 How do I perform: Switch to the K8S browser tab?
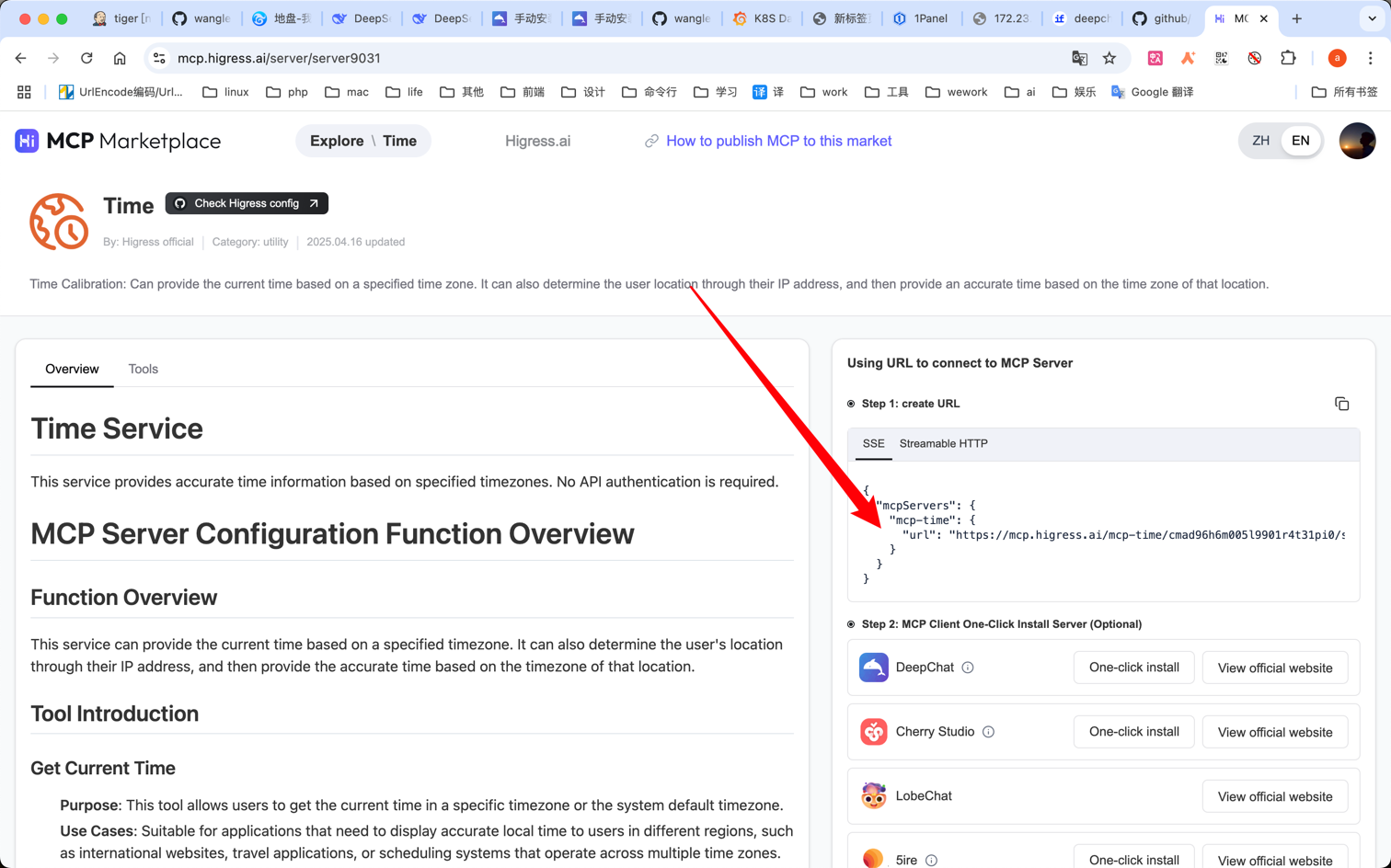point(762,18)
